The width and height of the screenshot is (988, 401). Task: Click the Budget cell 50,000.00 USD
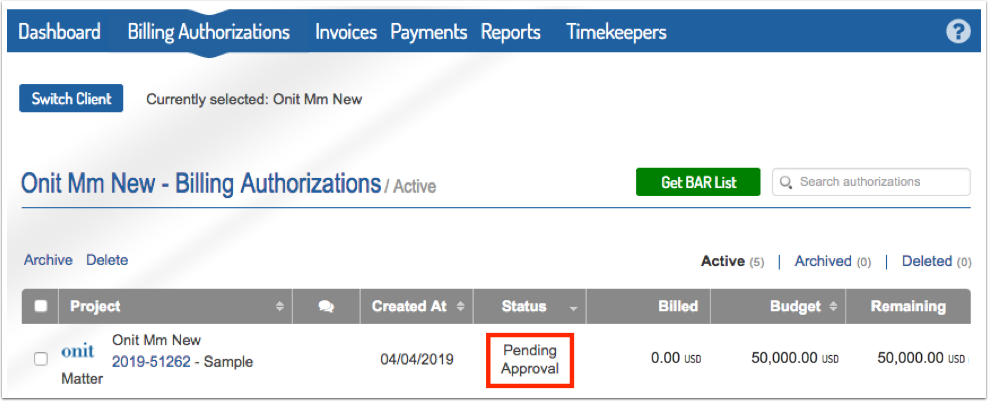(x=795, y=359)
